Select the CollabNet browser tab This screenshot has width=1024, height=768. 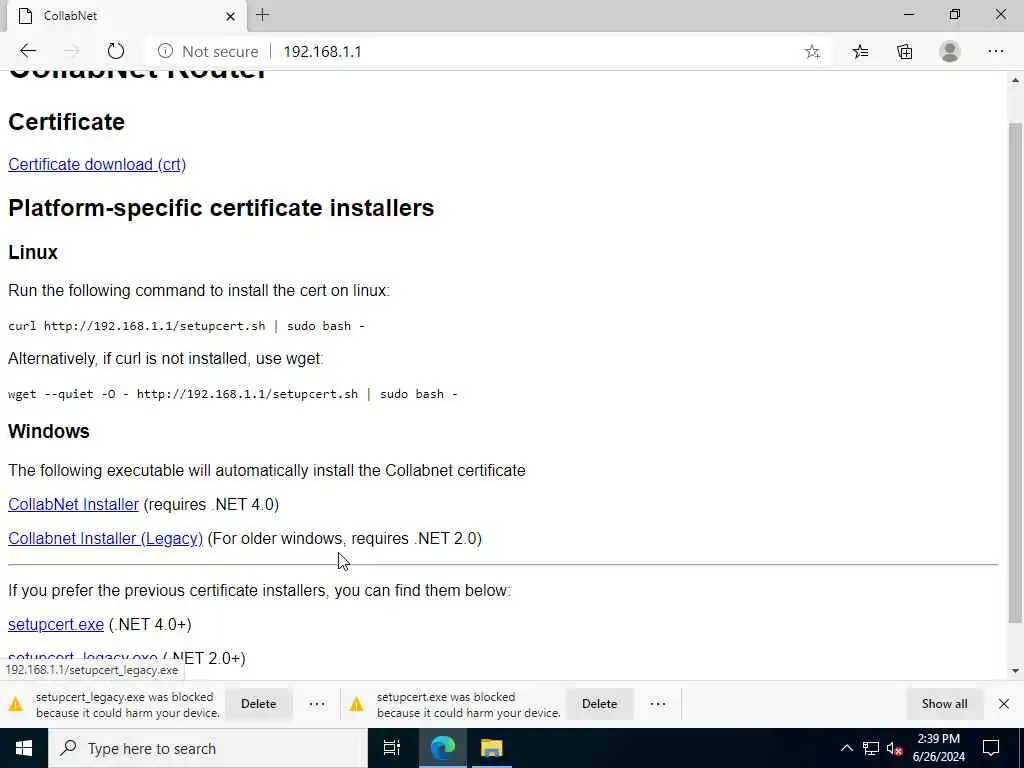click(127, 16)
